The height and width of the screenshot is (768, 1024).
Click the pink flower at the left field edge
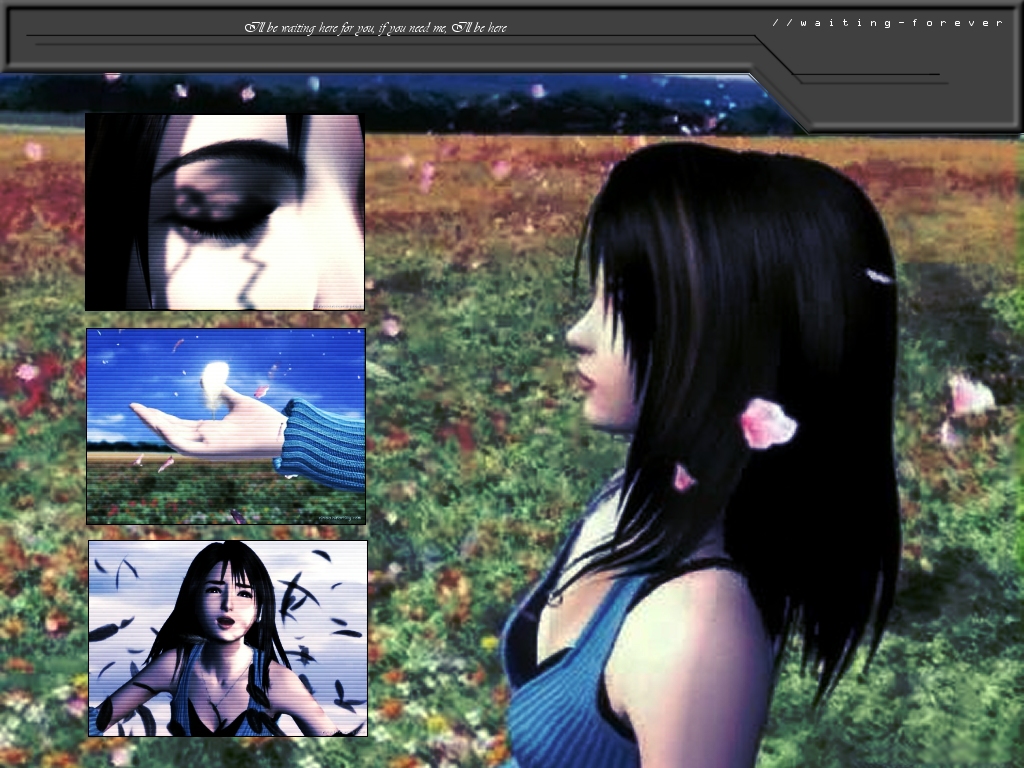[x=27, y=372]
